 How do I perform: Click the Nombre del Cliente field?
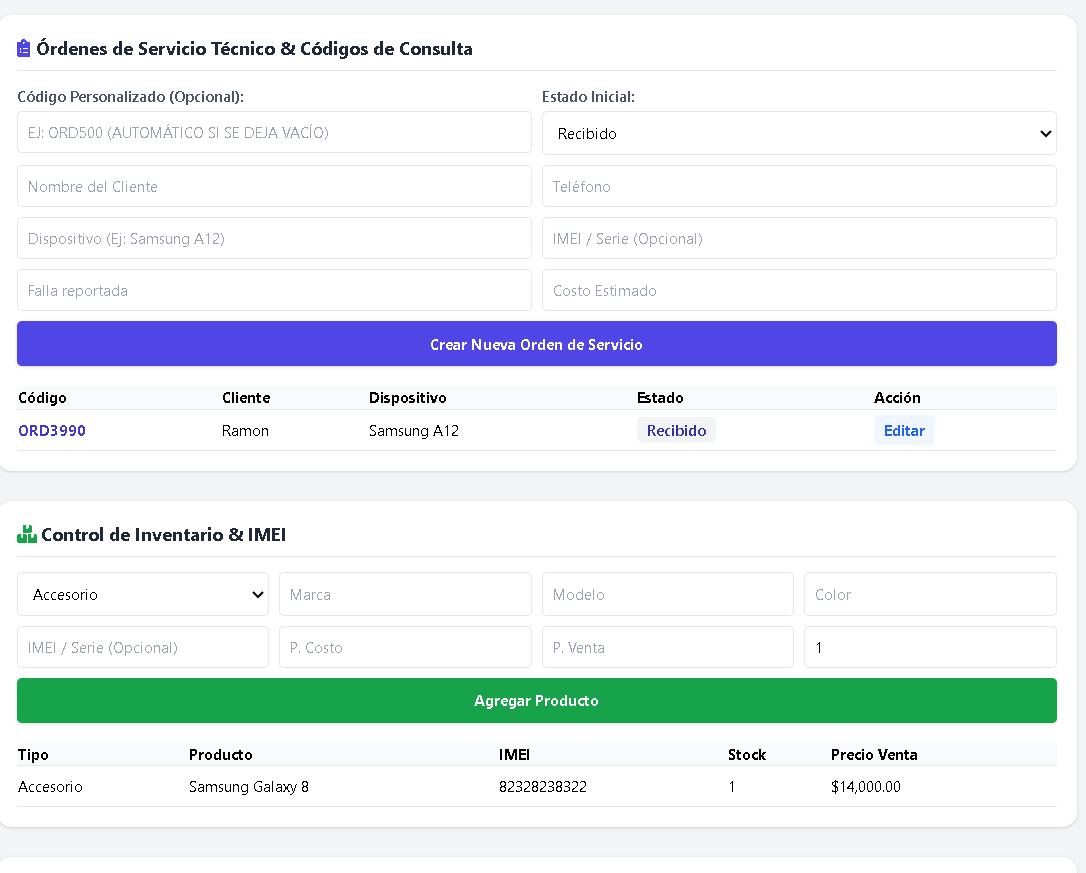coord(274,186)
